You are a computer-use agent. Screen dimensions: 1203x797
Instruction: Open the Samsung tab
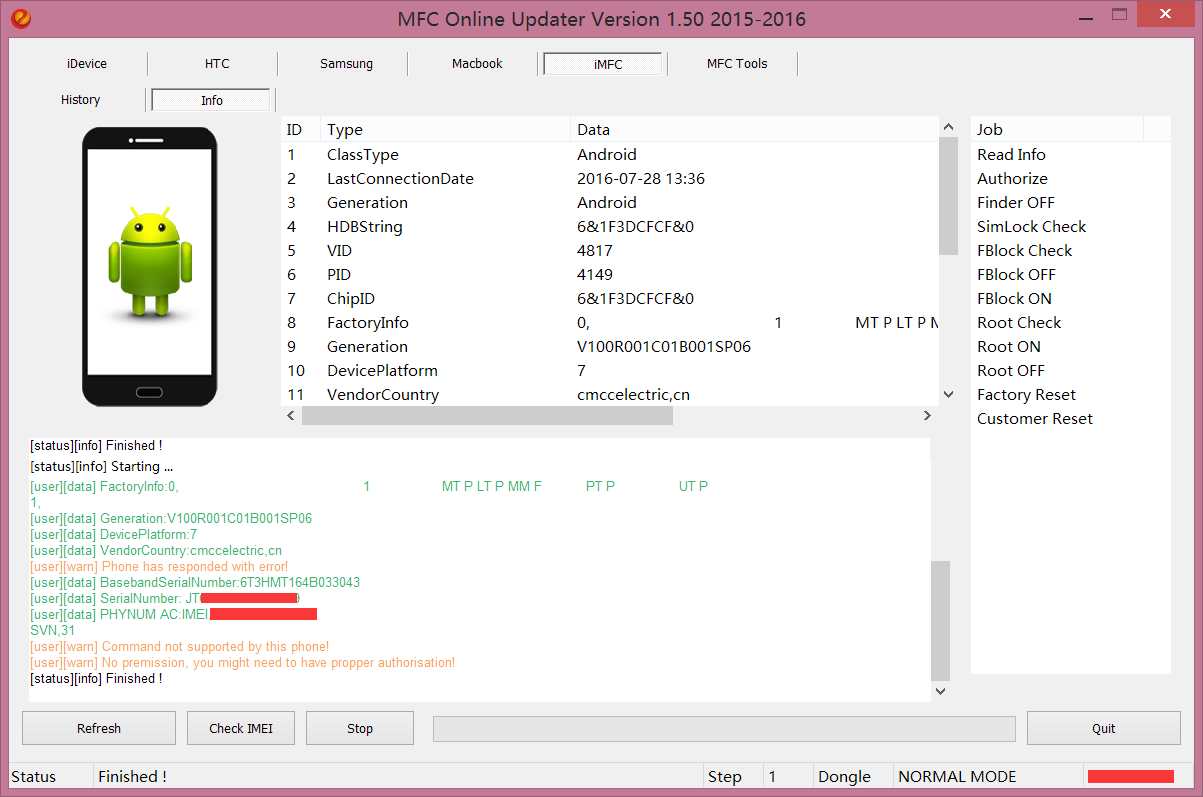point(346,64)
